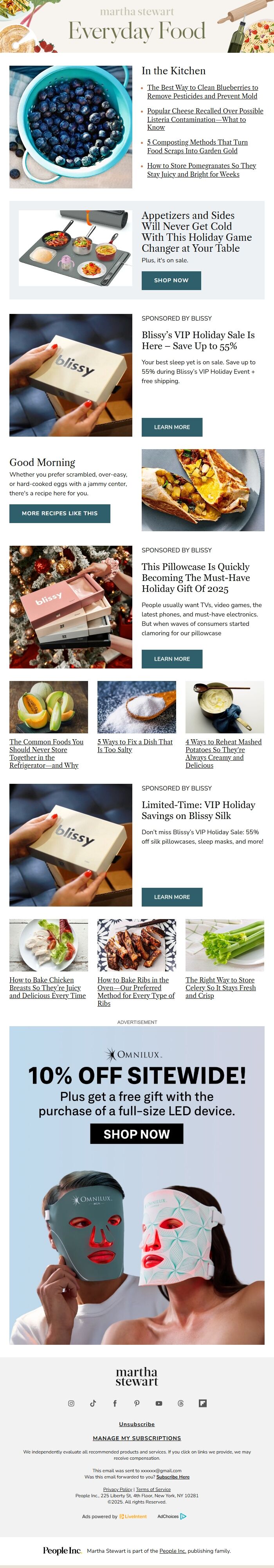Open MANAGE MY SUBSCRIPTIONS link
The image size is (274, 1568).
[137, 1438]
